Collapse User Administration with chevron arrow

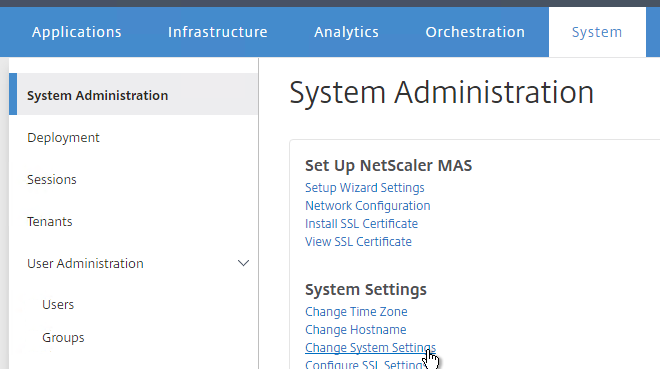click(x=243, y=263)
